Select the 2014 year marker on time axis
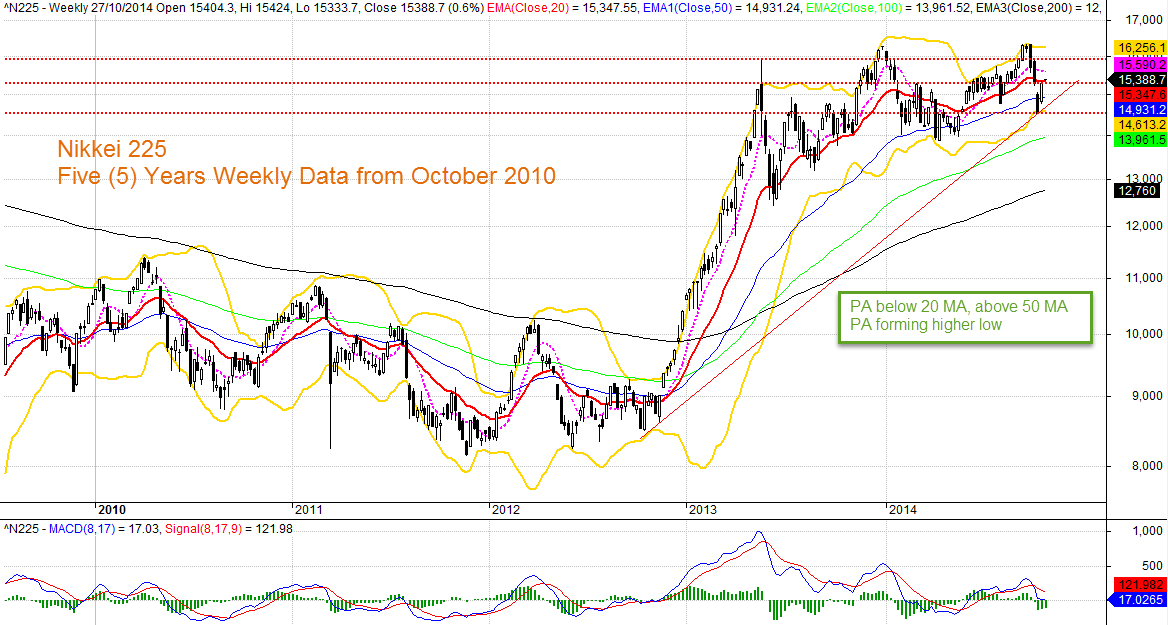1168x625 pixels. (902, 510)
